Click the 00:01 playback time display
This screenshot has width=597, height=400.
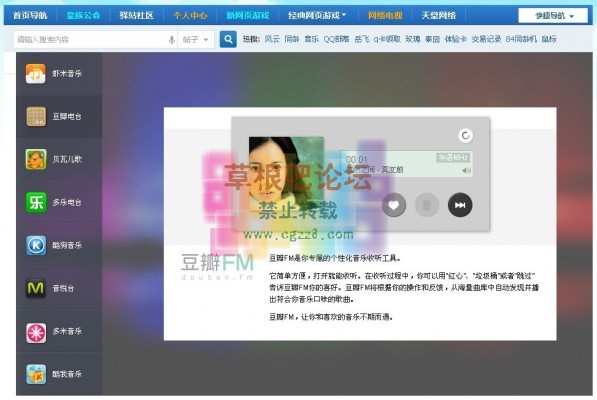pos(356,159)
